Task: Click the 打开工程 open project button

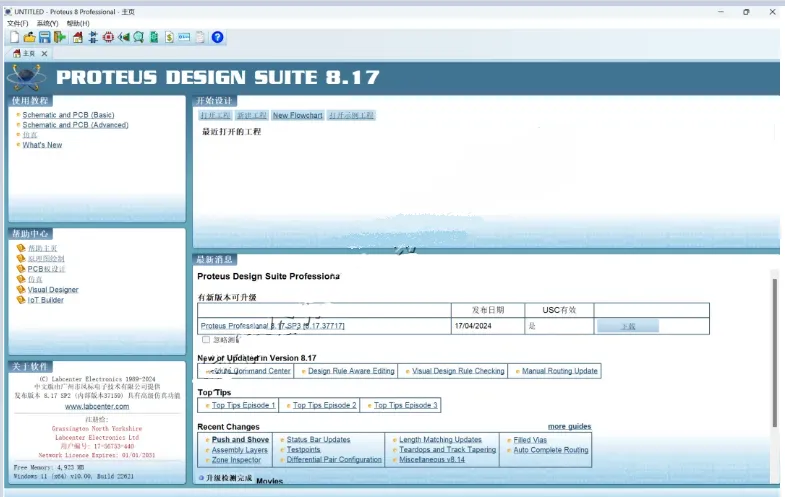Action: [x=215, y=115]
